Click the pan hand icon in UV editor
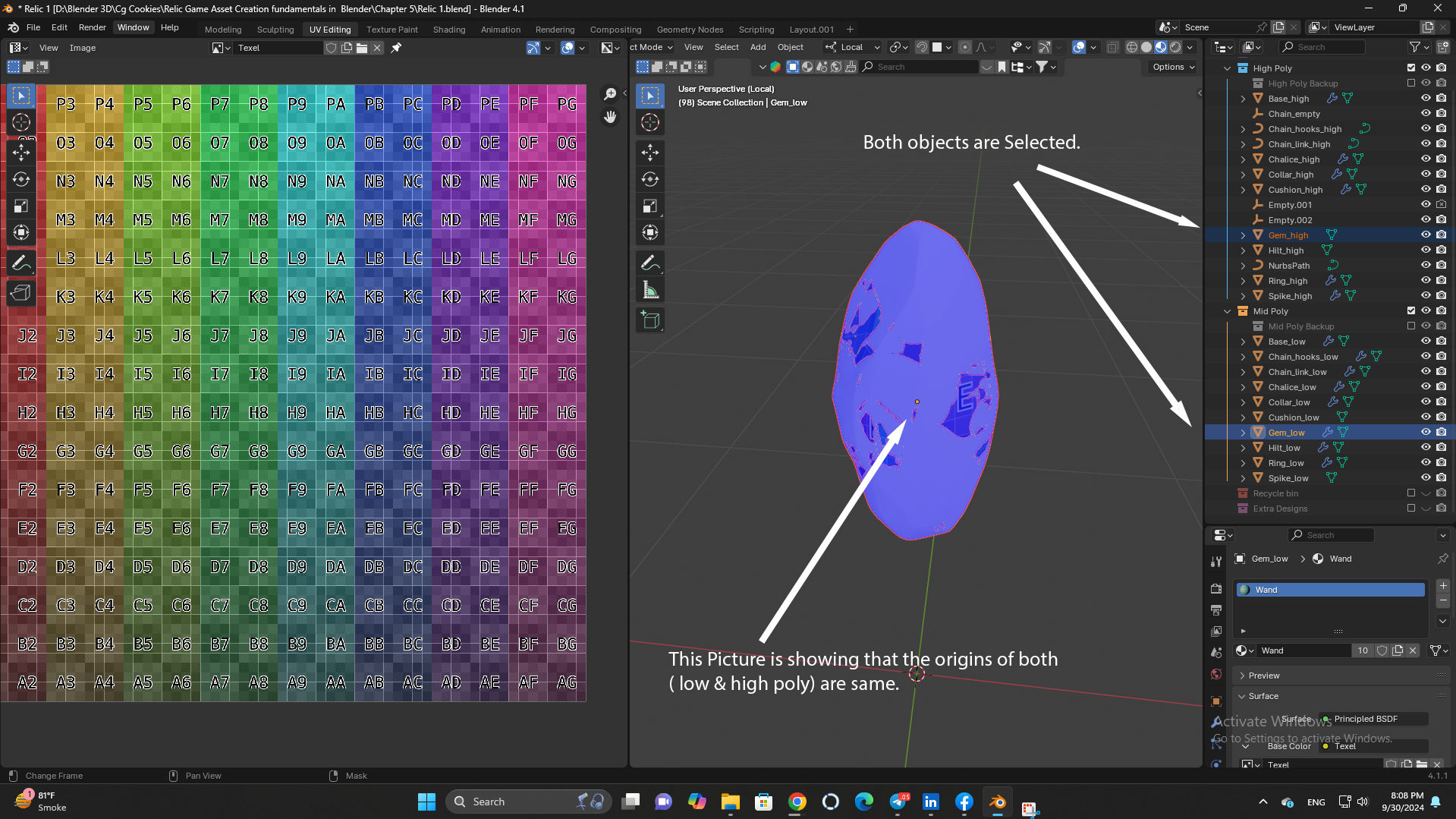 610,117
